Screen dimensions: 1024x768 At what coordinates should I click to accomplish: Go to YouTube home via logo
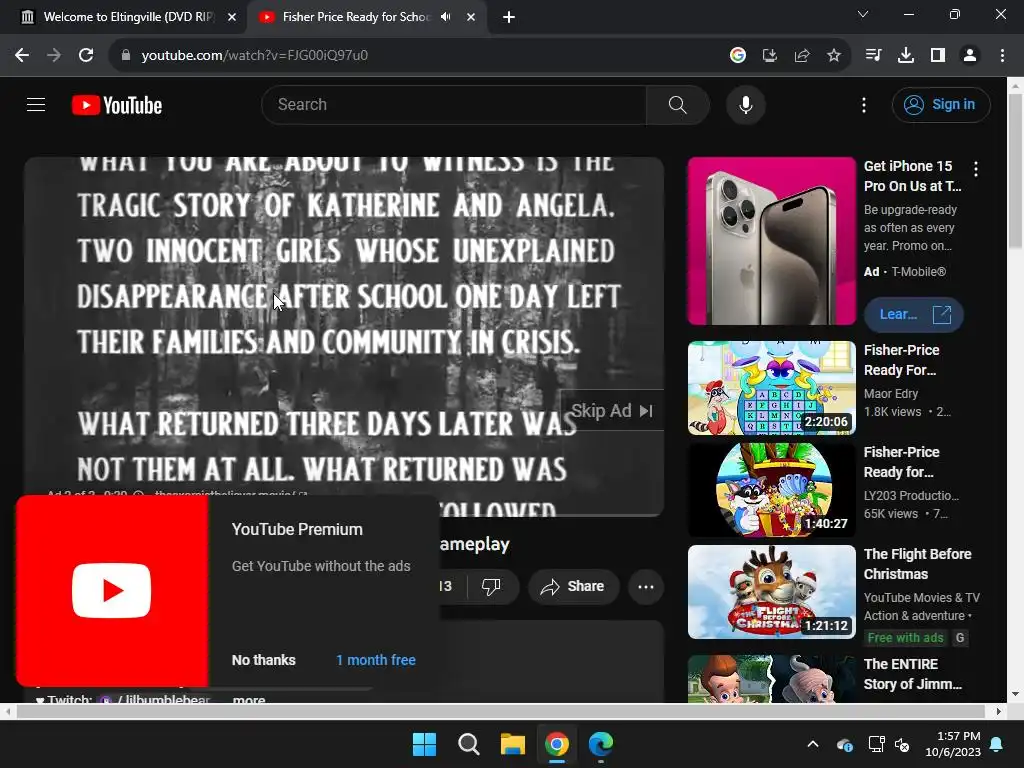117,105
